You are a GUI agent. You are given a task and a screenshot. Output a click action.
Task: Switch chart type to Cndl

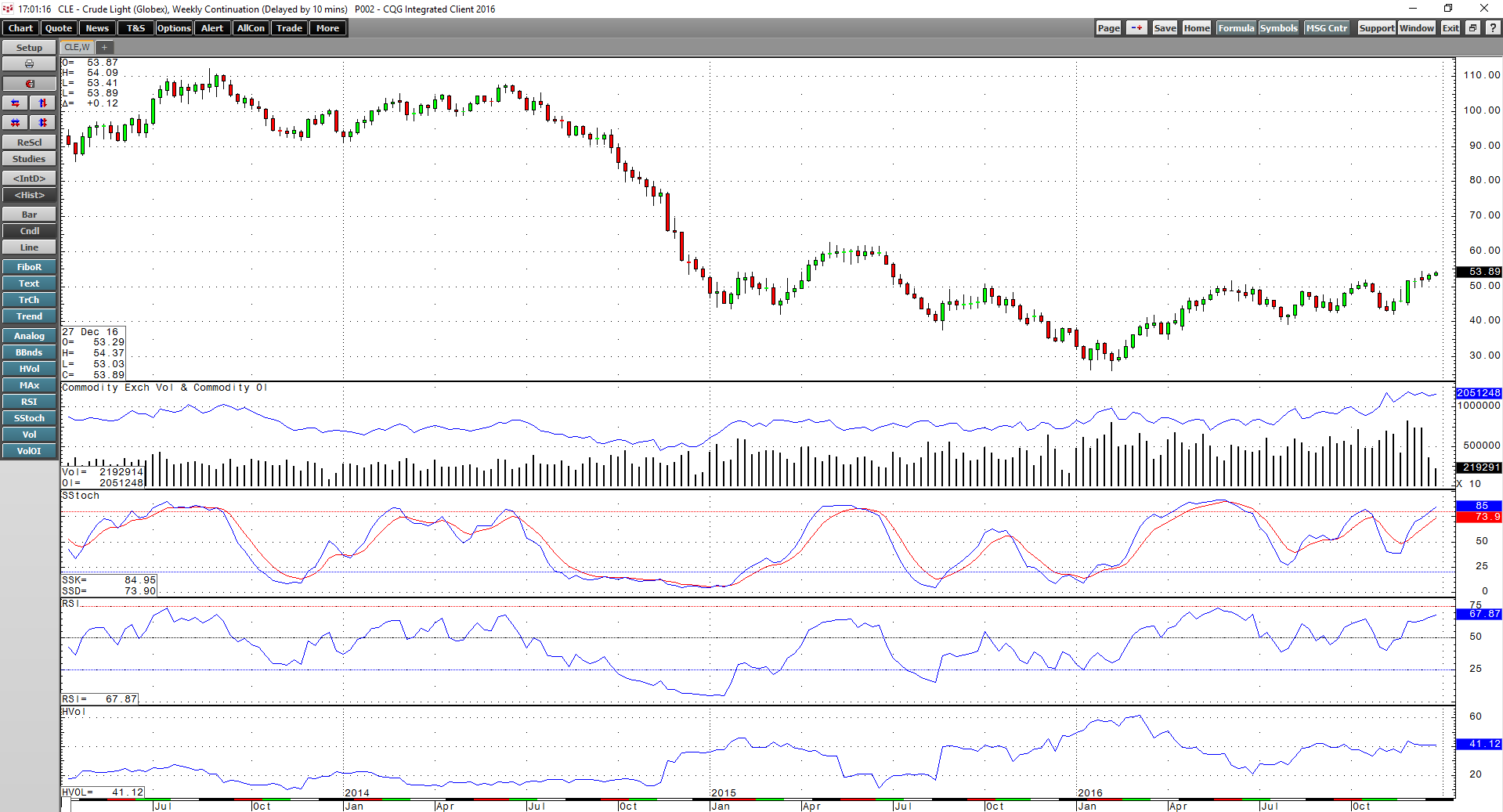pos(29,231)
